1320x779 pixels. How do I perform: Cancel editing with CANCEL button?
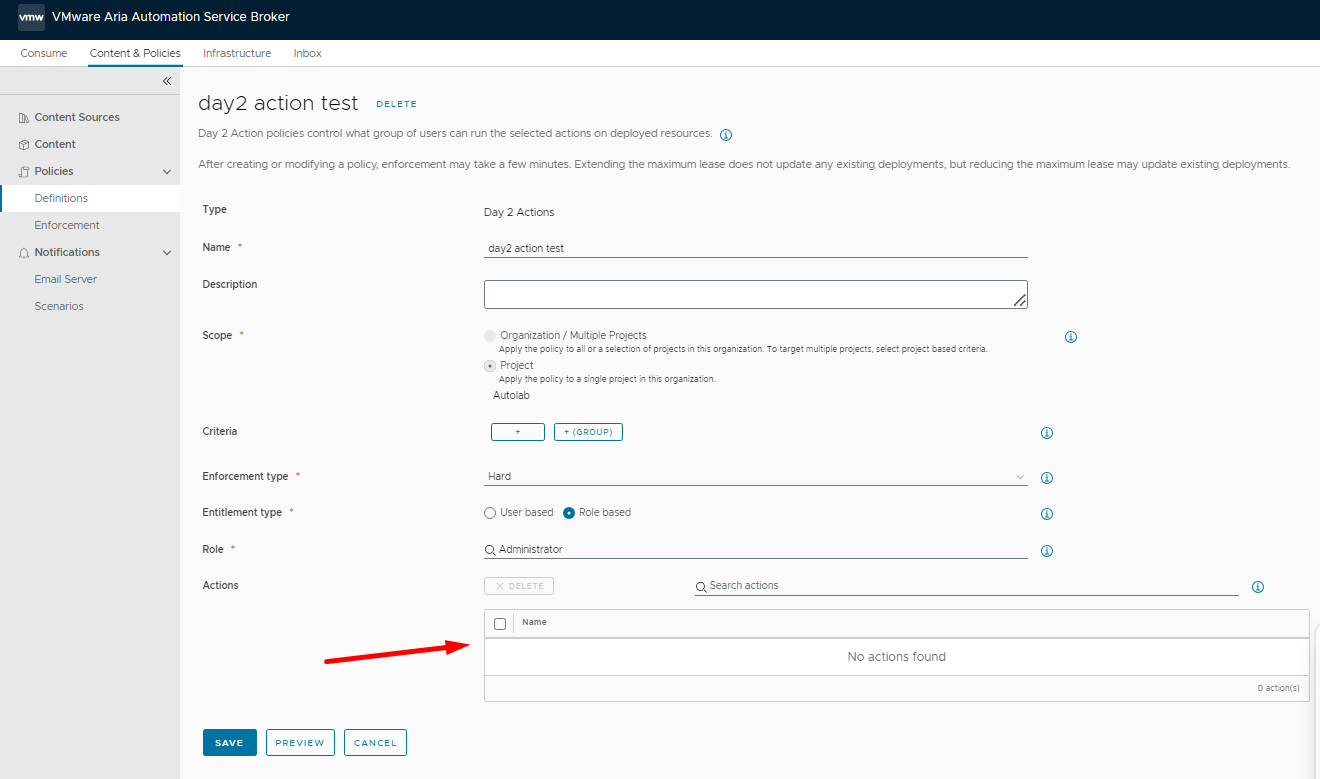[375, 742]
